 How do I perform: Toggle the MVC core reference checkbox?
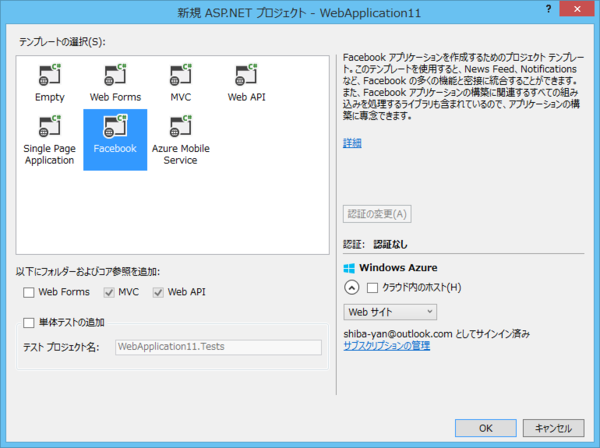[109, 292]
